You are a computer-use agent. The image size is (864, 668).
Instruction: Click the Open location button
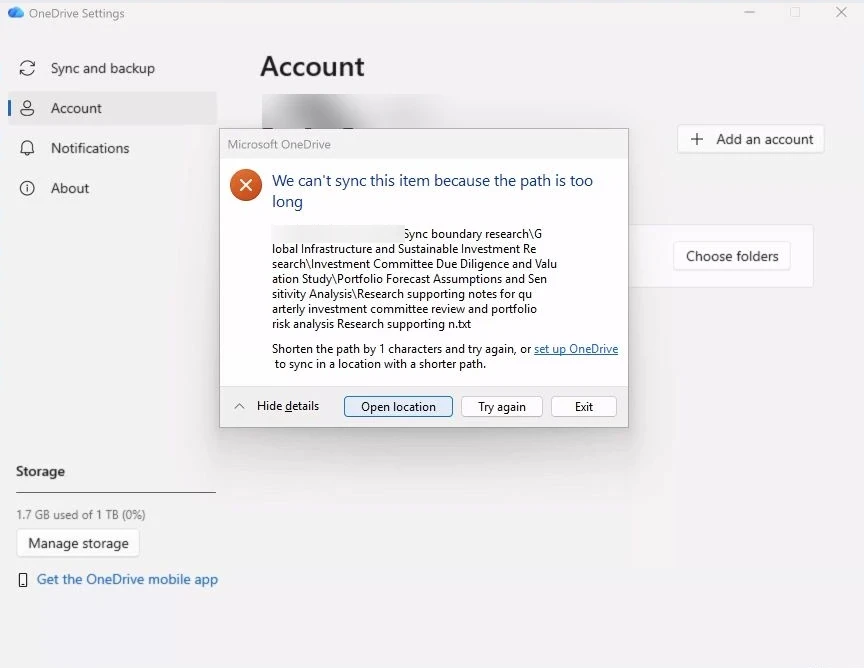pyautogui.click(x=398, y=407)
